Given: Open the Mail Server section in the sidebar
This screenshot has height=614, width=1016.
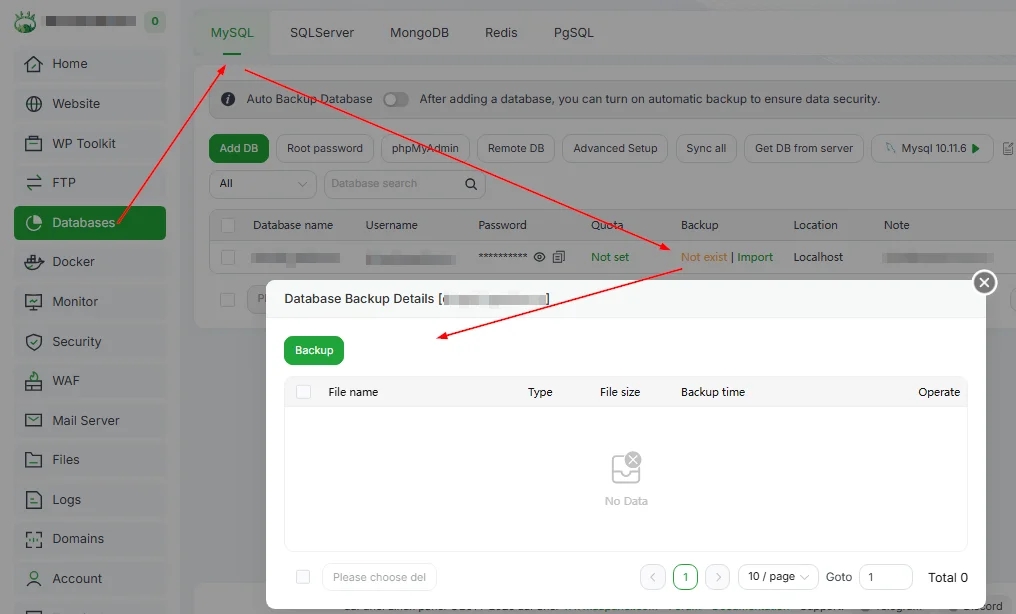Looking at the screenshot, I should 89,419.
